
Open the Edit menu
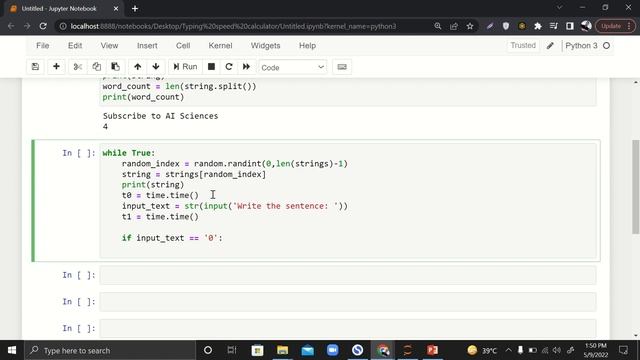click(x=75, y=46)
